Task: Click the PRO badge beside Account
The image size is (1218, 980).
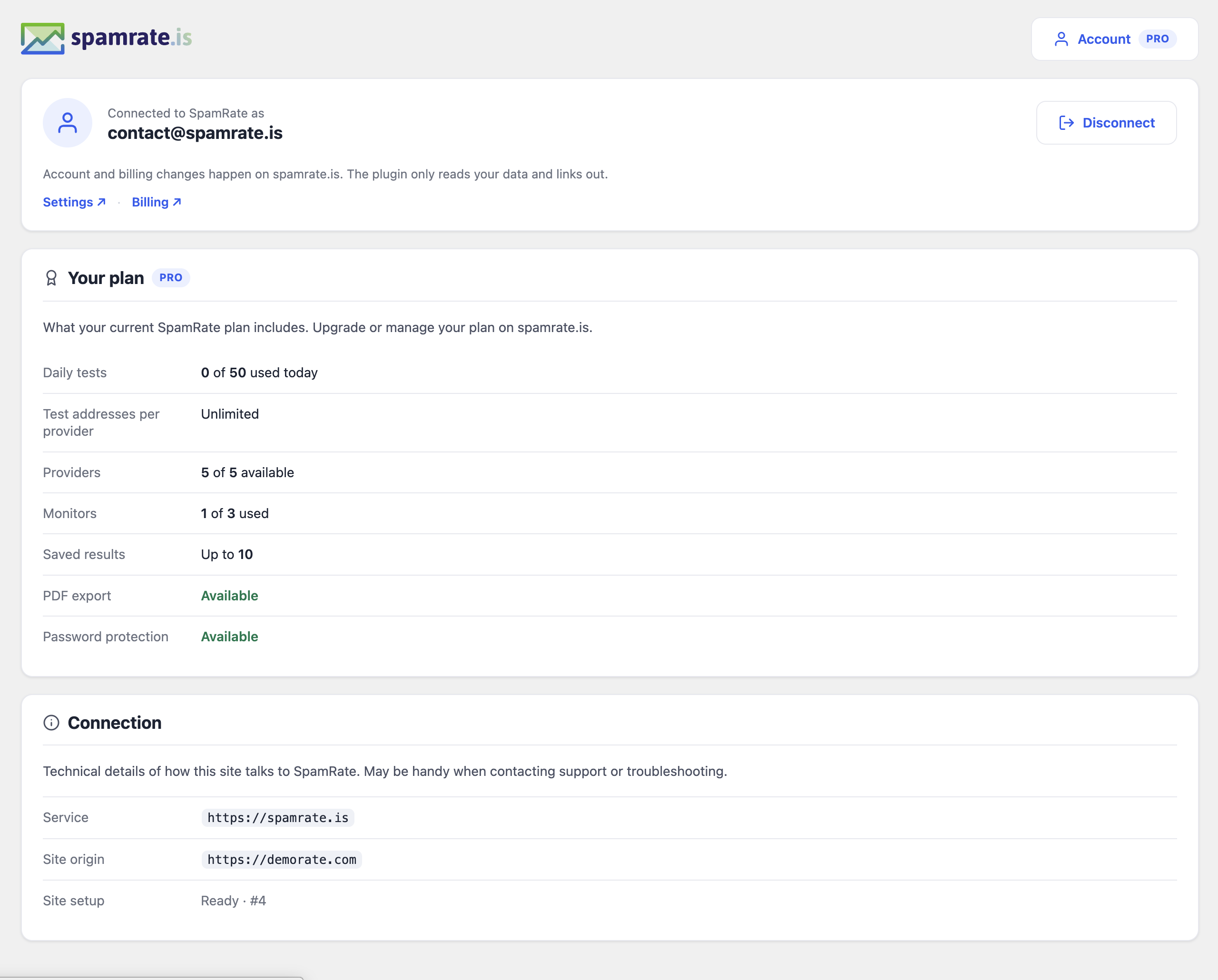Action: click(x=1157, y=39)
